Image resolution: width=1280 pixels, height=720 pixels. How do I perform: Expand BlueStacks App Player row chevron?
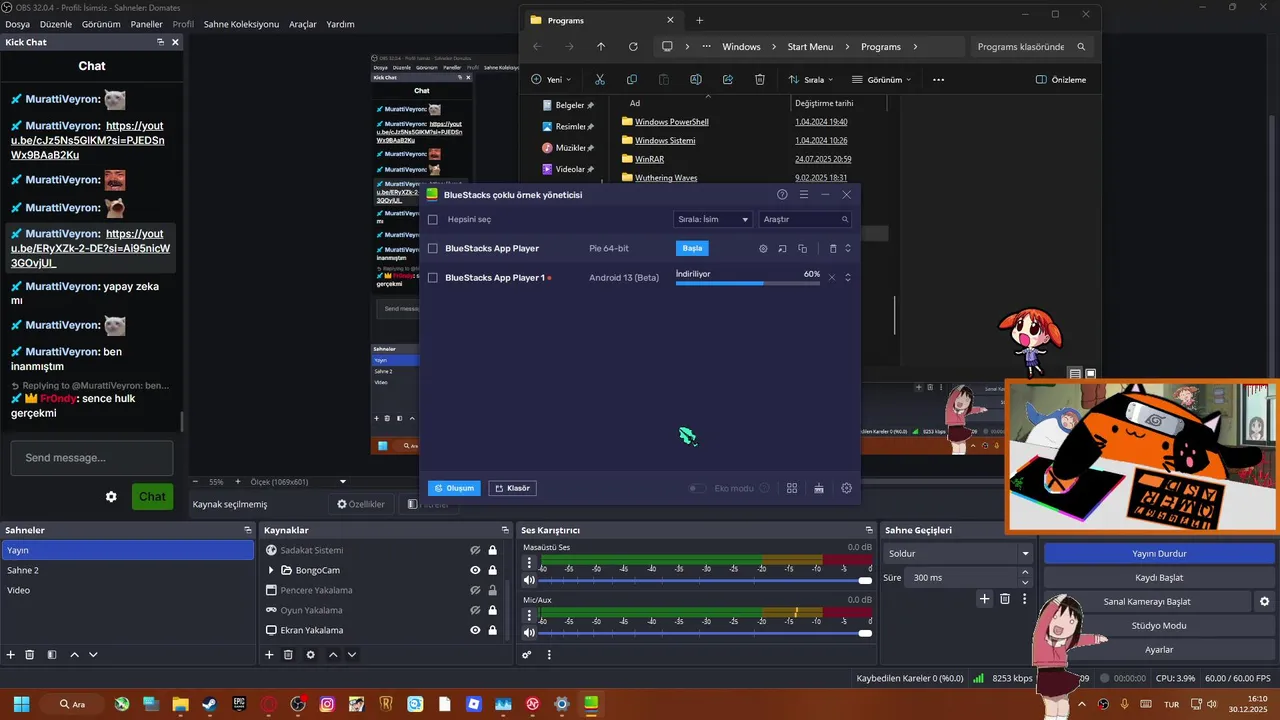(x=848, y=248)
